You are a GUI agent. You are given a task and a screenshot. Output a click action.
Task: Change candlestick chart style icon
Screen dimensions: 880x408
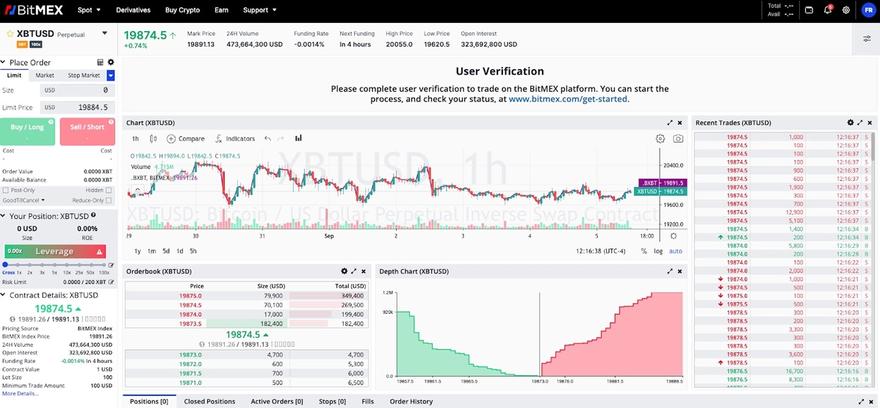(153, 139)
